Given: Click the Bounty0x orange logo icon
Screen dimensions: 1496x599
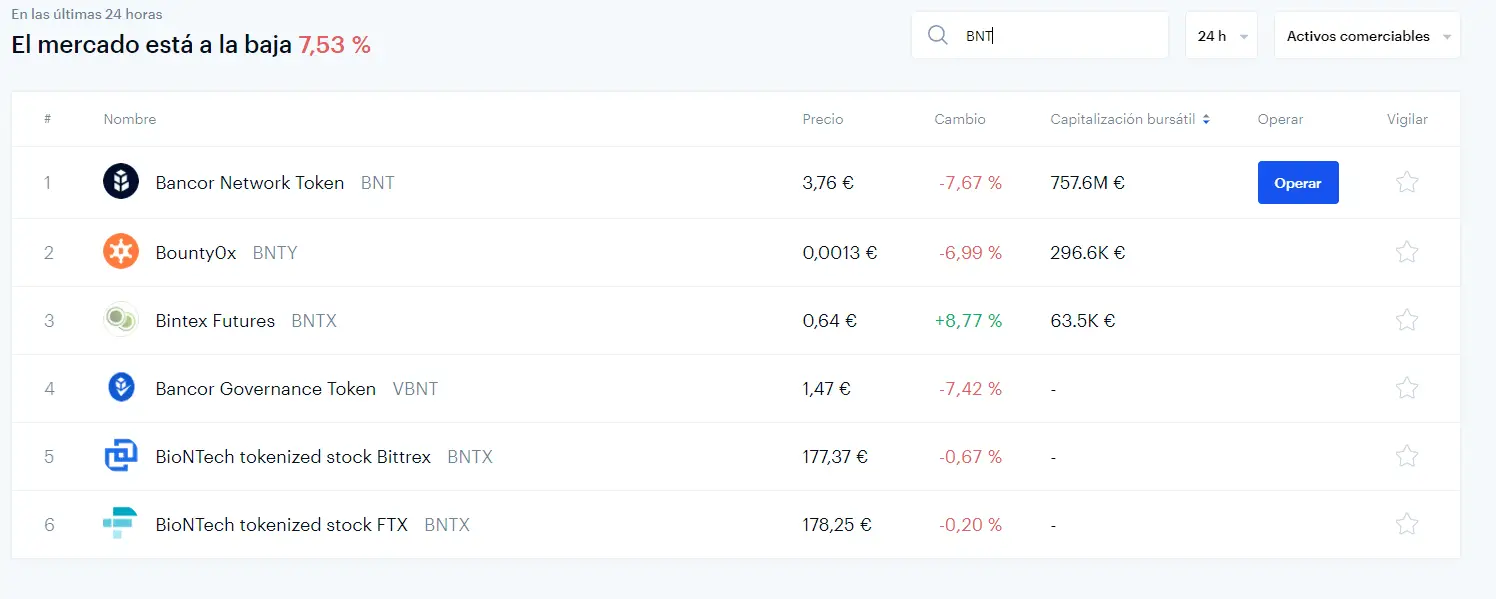Looking at the screenshot, I should click(121, 252).
